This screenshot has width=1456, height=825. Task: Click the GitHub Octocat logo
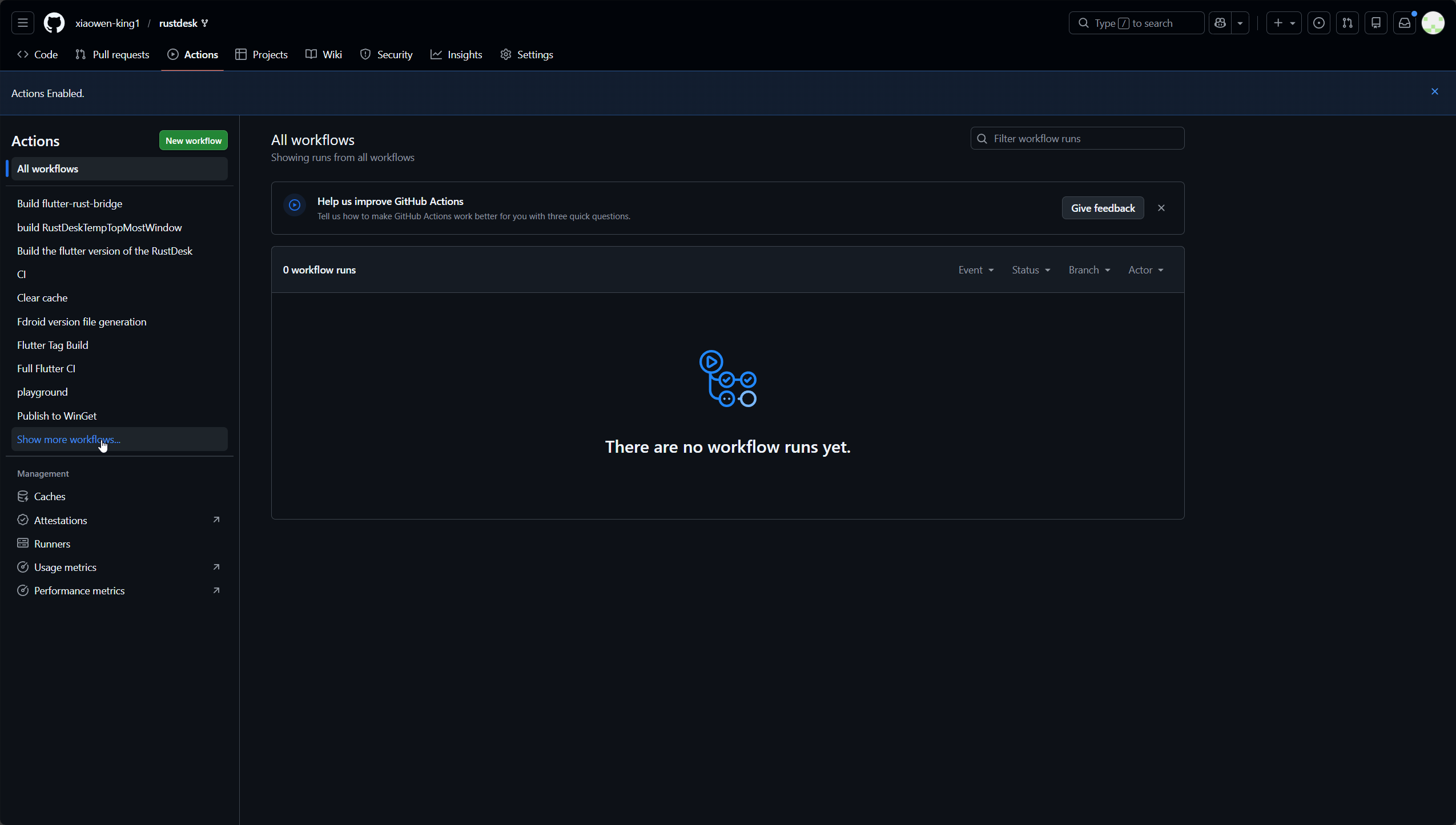[54, 23]
